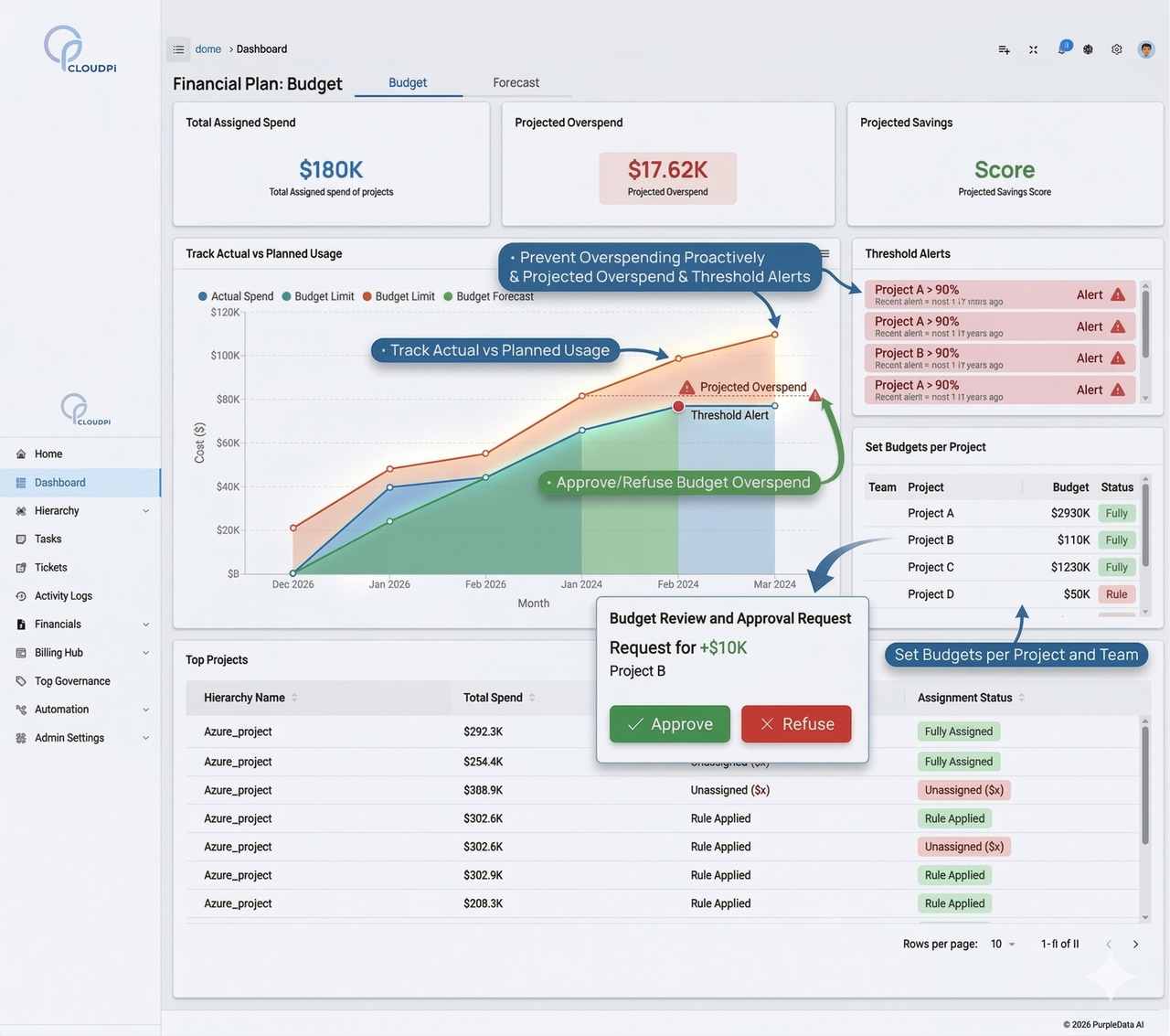Toggle the red Budget Limit legend series
The width and height of the screenshot is (1170, 1036).
coord(399,296)
